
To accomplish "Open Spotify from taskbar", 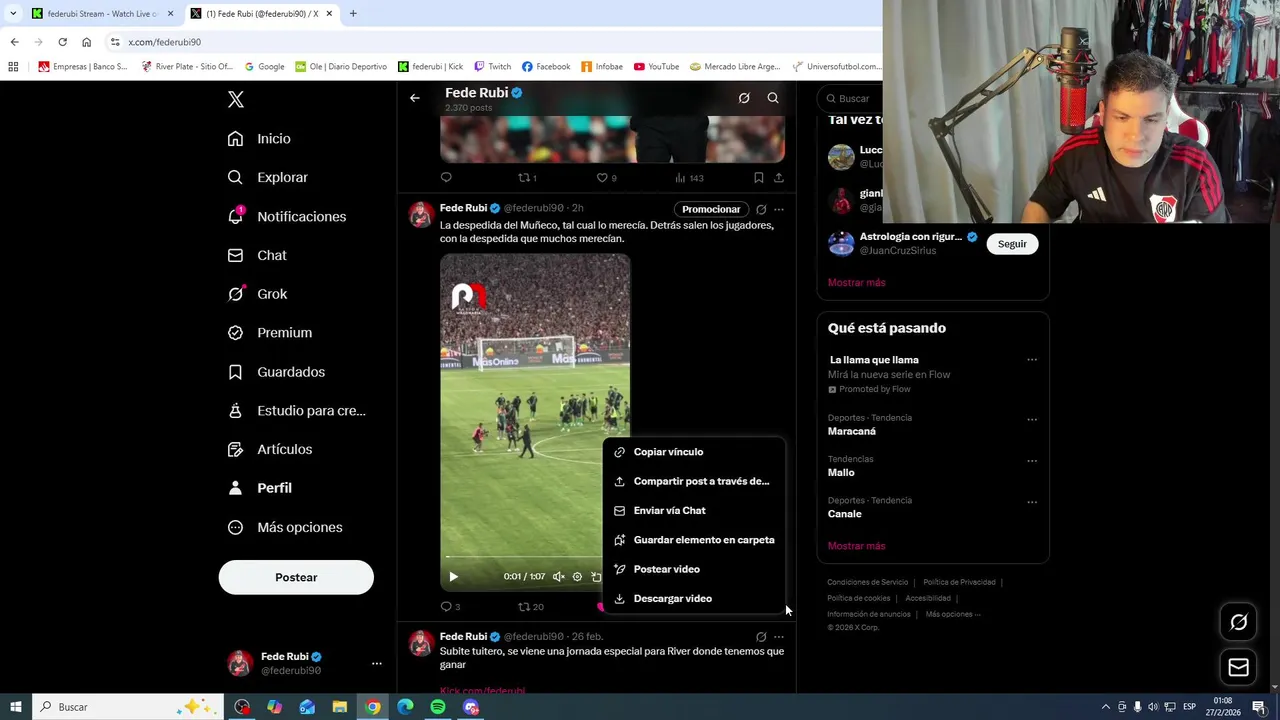I will point(438,707).
